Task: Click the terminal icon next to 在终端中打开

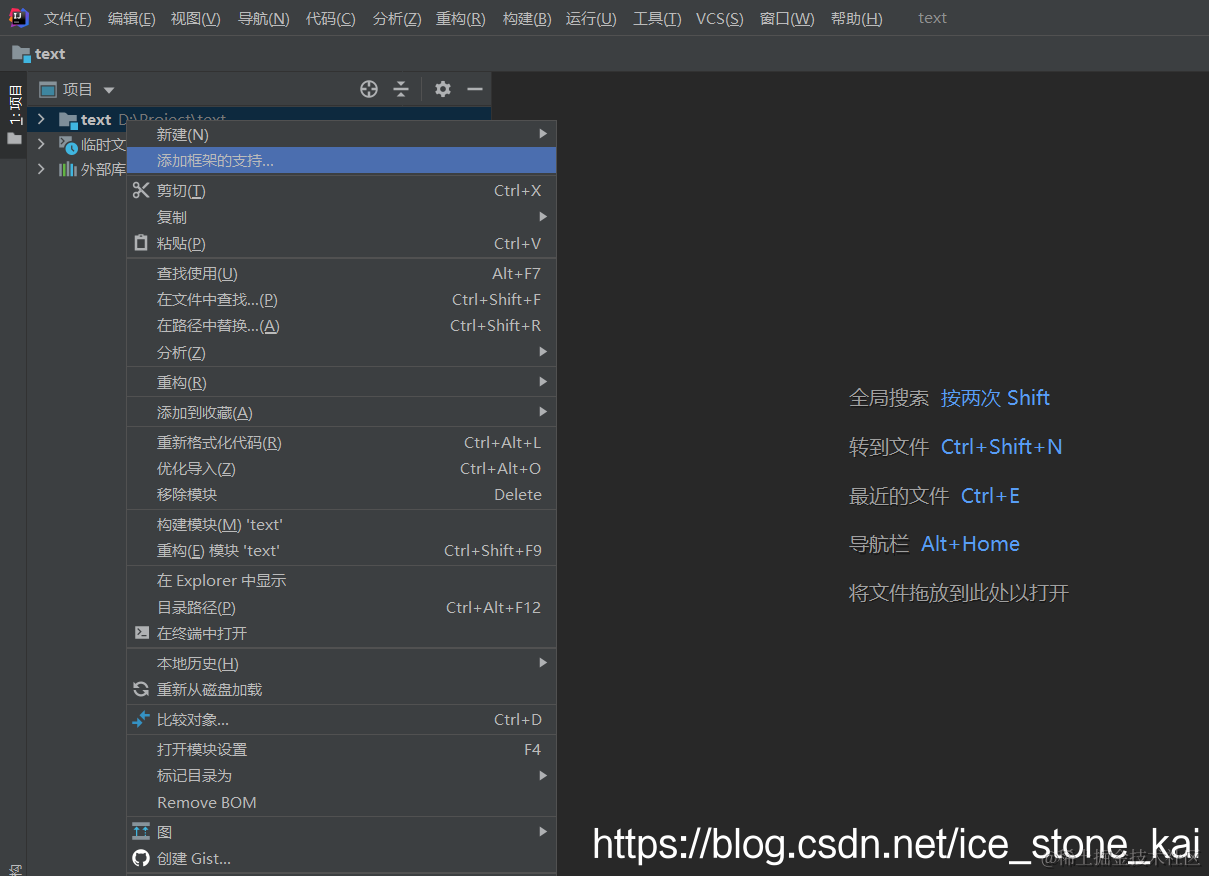Action: 141,633
